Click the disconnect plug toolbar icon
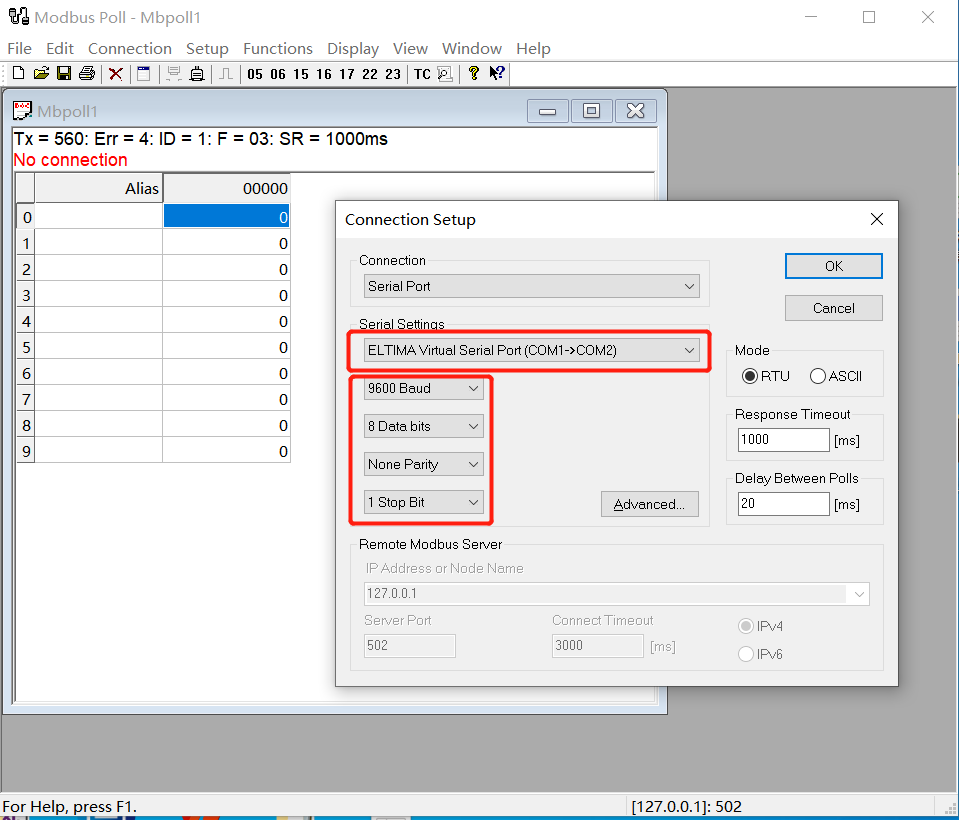 point(197,74)
